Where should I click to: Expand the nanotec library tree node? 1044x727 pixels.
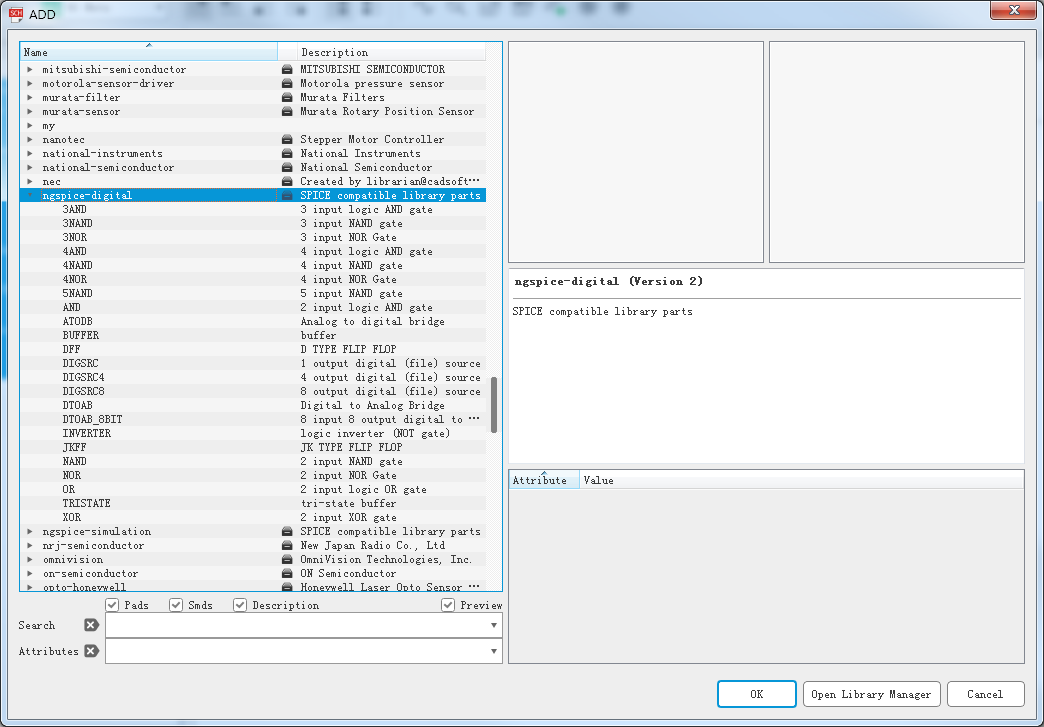[x=30, y=140]
